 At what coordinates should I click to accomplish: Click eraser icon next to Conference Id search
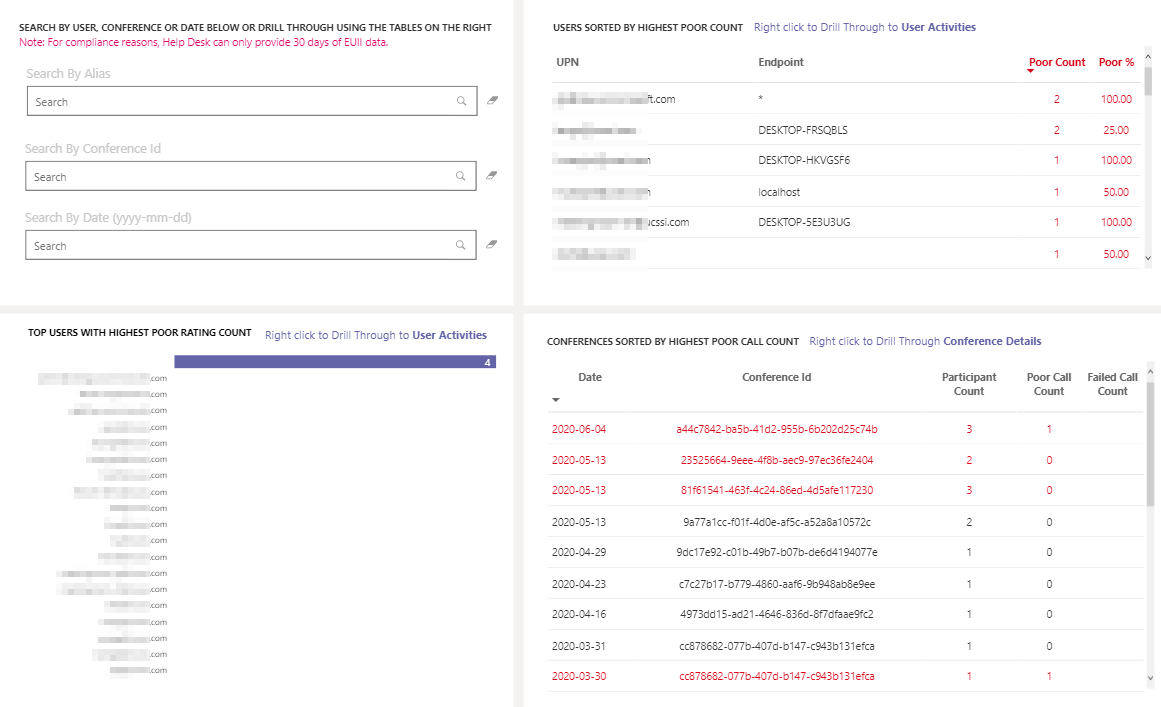(x=491, y=175)
